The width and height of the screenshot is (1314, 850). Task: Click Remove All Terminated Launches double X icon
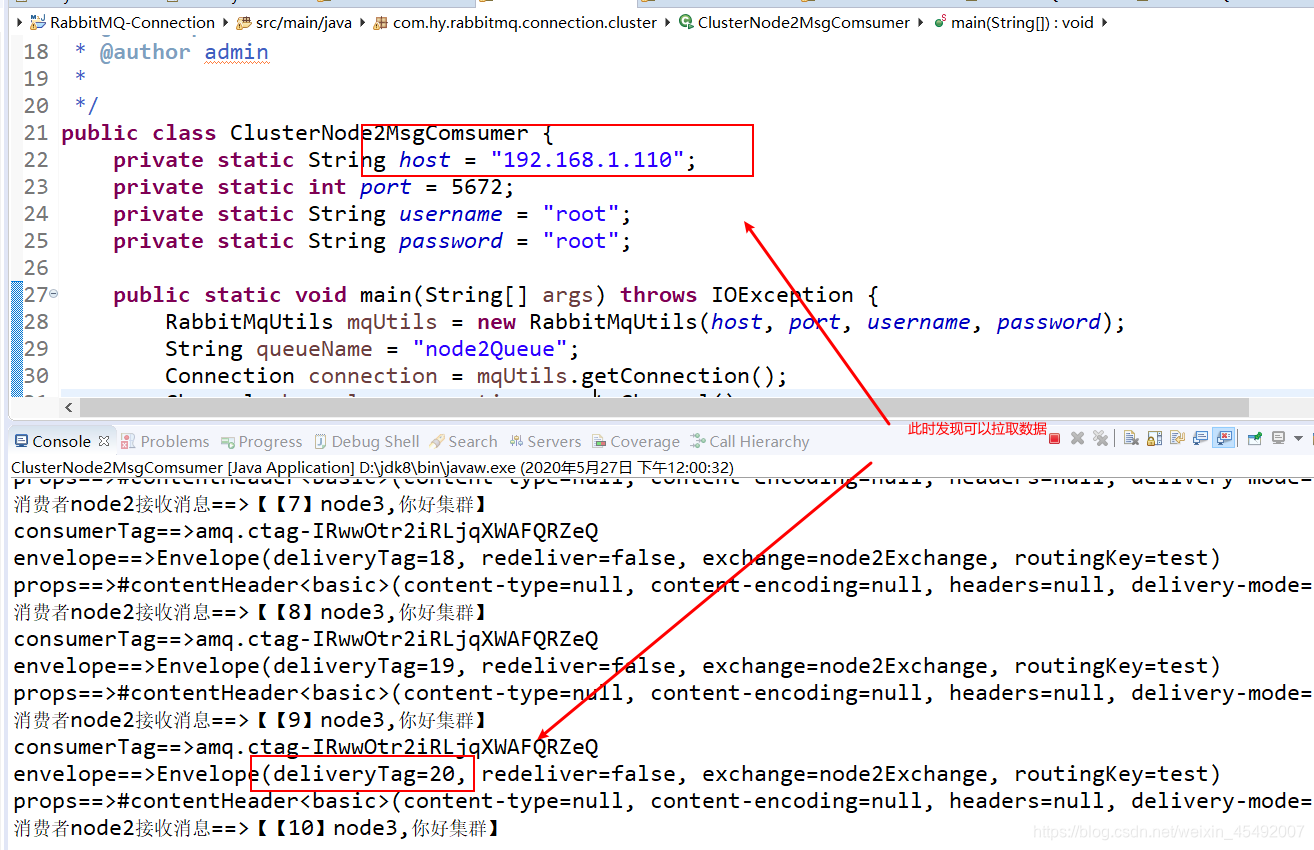(x=1100, y=438)
